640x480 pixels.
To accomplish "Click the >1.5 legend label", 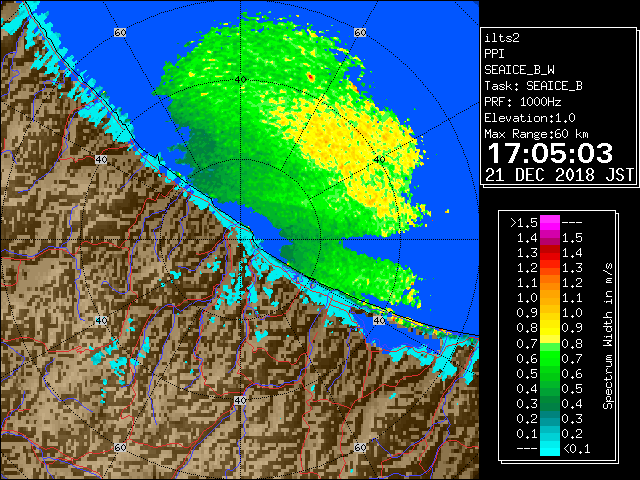I will point(524,223).
